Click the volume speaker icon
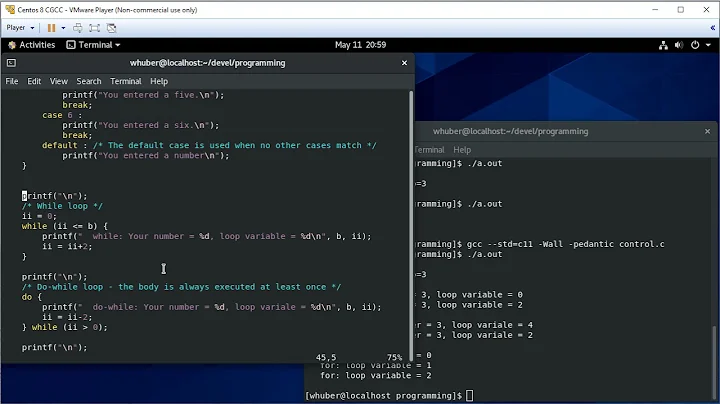Image resolution: width=720 pixels, height=404 pixels. pos(679,45)
